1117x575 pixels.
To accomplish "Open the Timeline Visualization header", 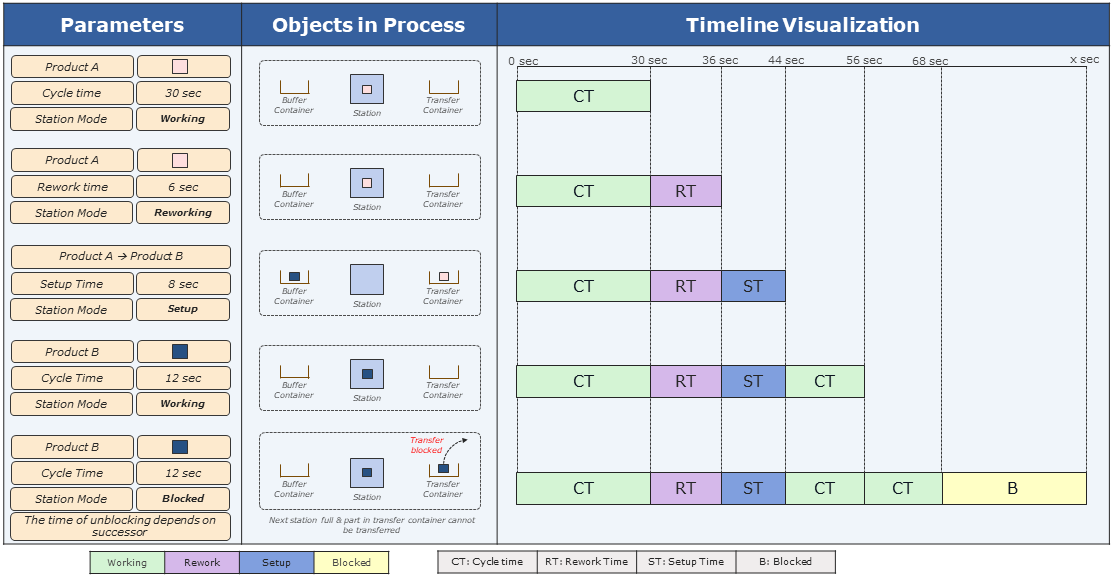I will (x=803, y=25).
